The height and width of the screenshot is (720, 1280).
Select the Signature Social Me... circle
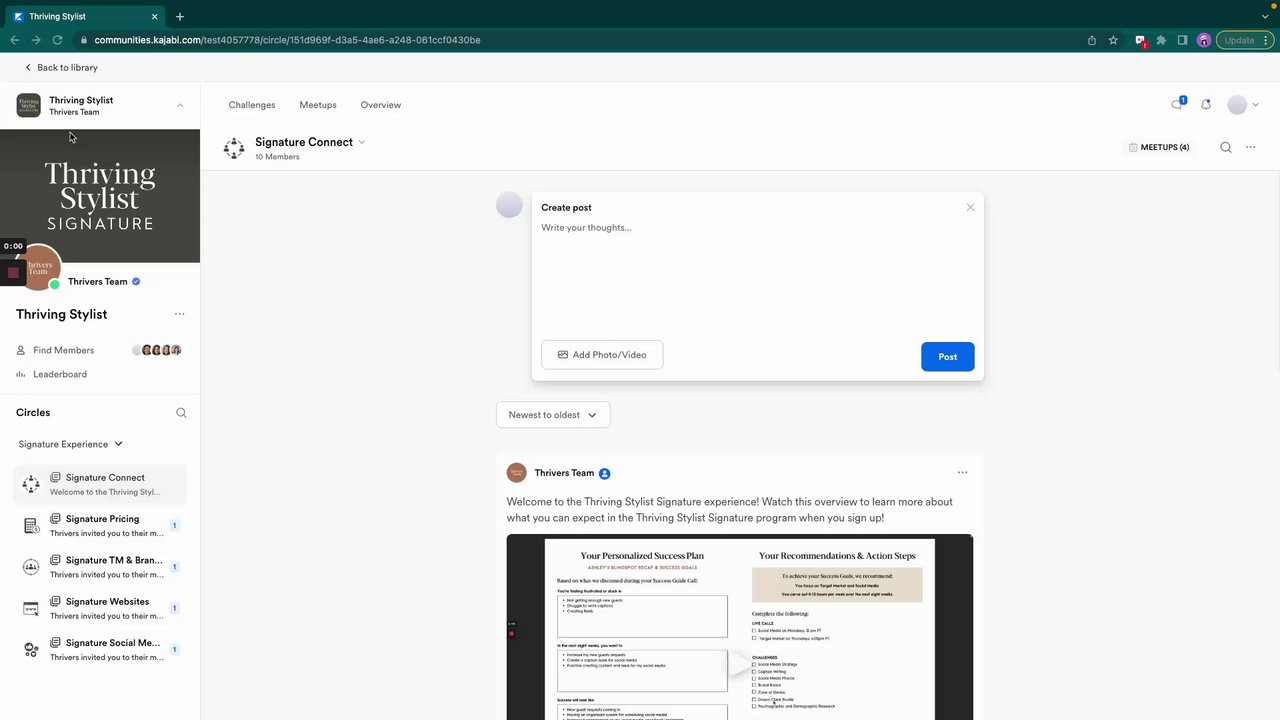[100, 650]
